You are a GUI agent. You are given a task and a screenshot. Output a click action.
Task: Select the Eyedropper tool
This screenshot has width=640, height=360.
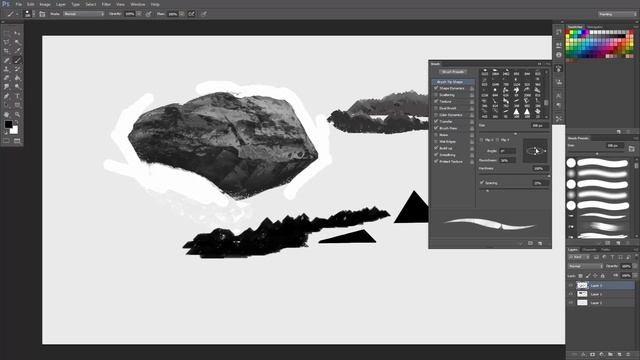tap(17, 51)
